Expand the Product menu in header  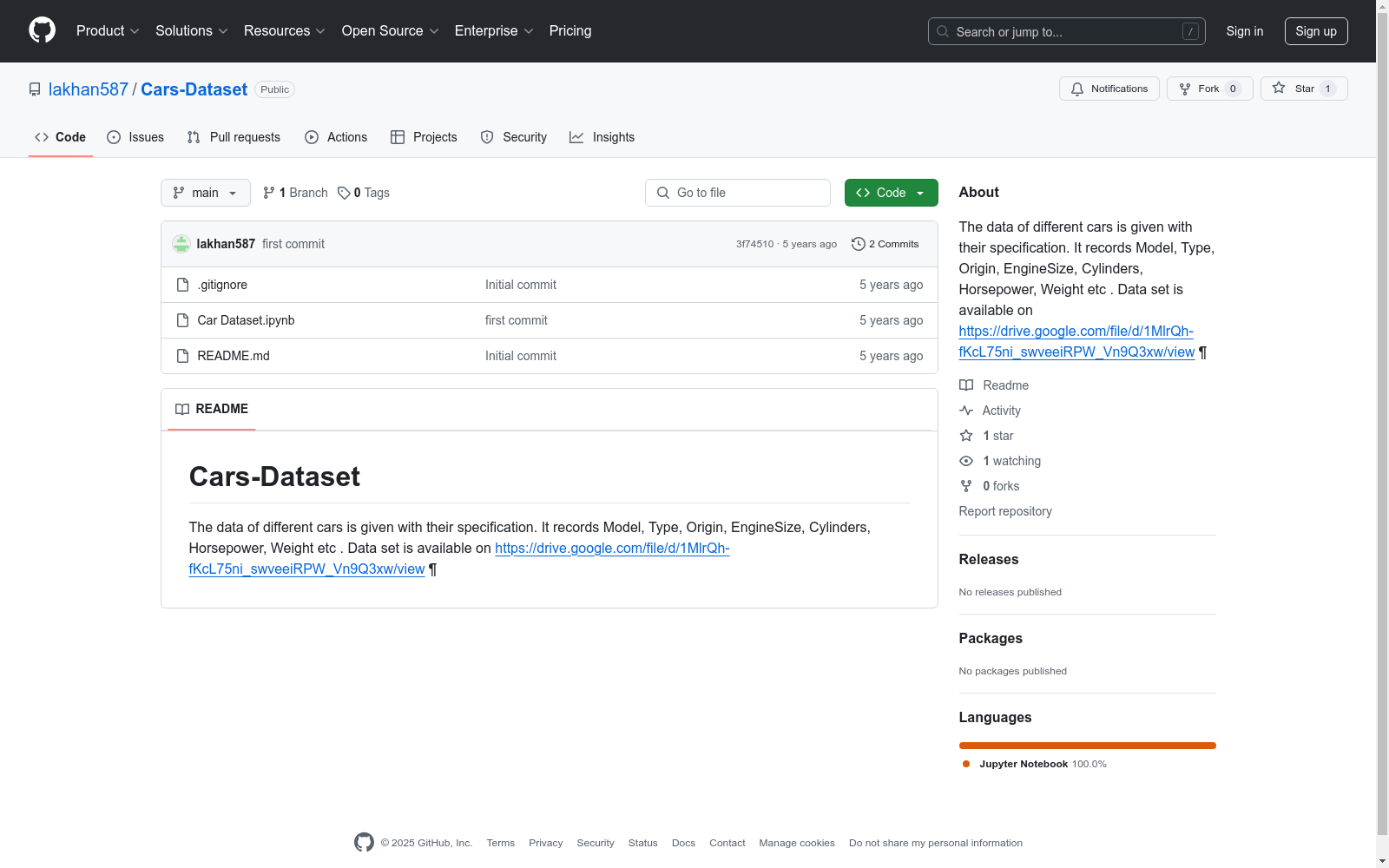pyautogui.click(x=108, y=31)
